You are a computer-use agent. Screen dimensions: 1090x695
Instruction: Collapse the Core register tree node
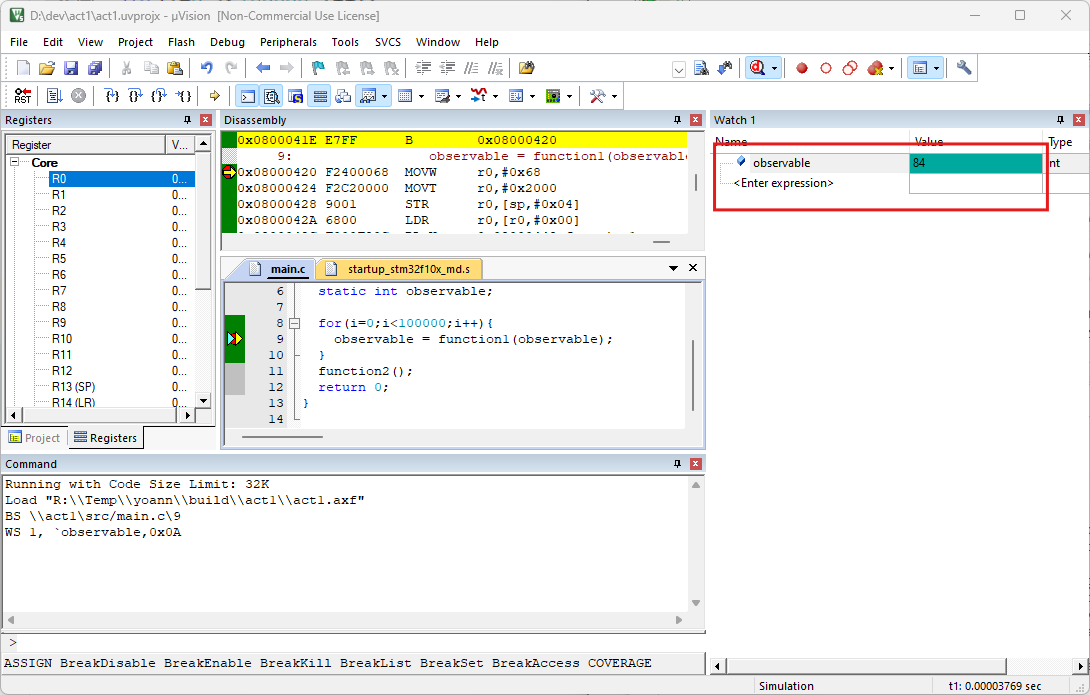pos(16,162)
